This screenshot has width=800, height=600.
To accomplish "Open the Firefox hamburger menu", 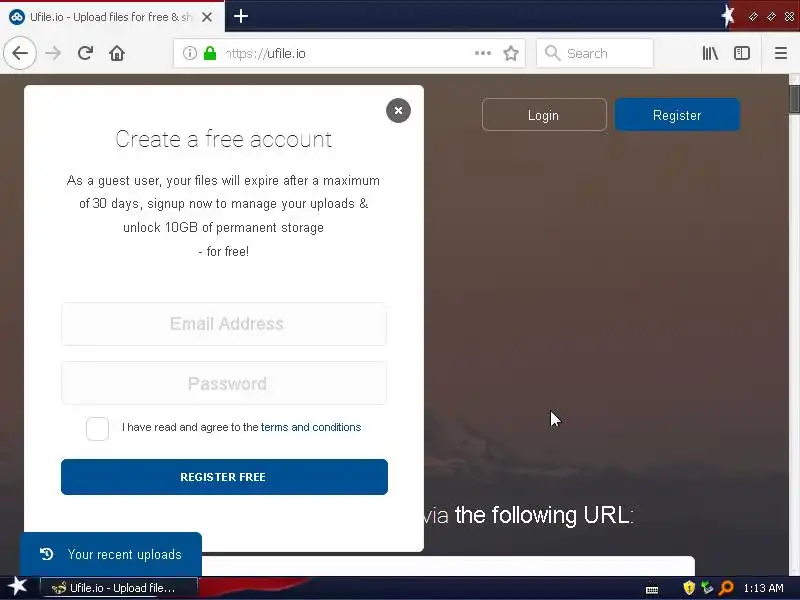I will point(781,53).
